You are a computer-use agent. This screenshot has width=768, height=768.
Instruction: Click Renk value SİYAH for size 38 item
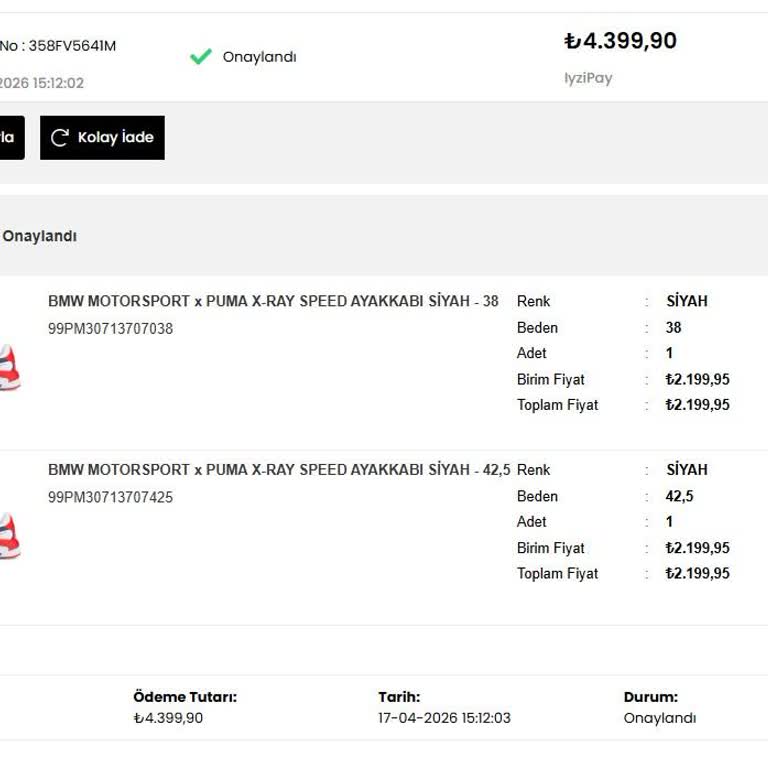click(x=687, y=301)
